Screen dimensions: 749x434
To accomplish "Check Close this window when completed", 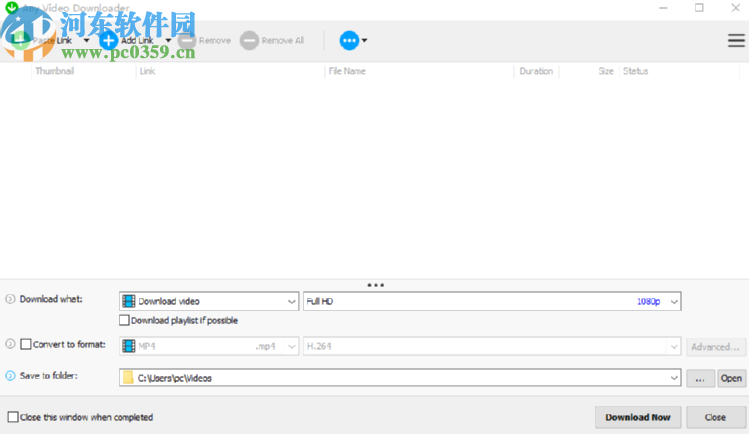I will click(x=13, y=417).
